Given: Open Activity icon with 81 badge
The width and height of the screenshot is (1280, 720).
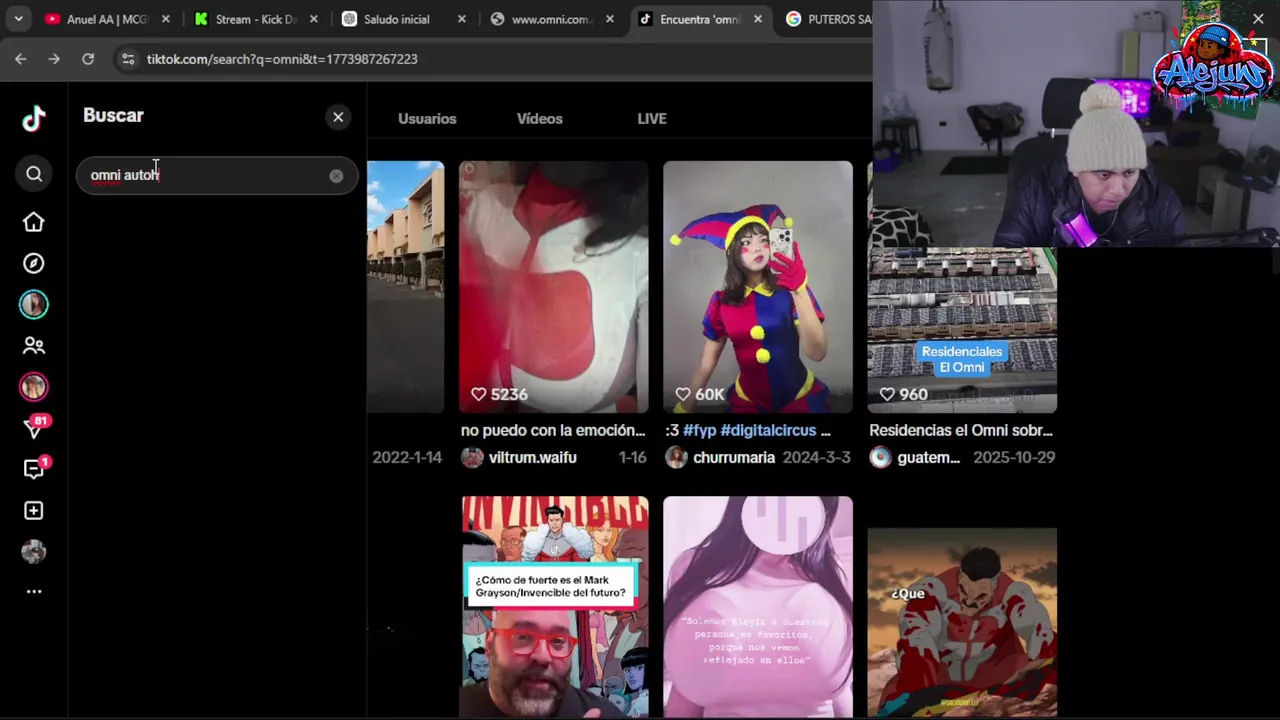Looking at the screenshot, I should (34, 427).
